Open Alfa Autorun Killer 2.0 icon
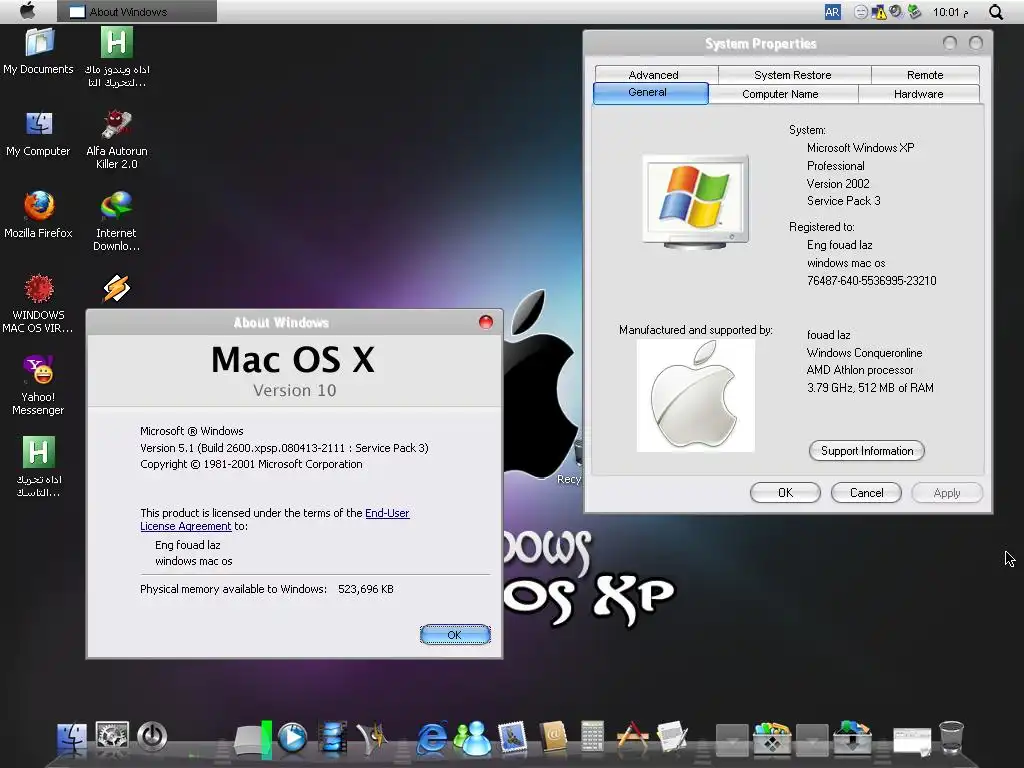The image size is (1024, 768). [x=117, y=140]
